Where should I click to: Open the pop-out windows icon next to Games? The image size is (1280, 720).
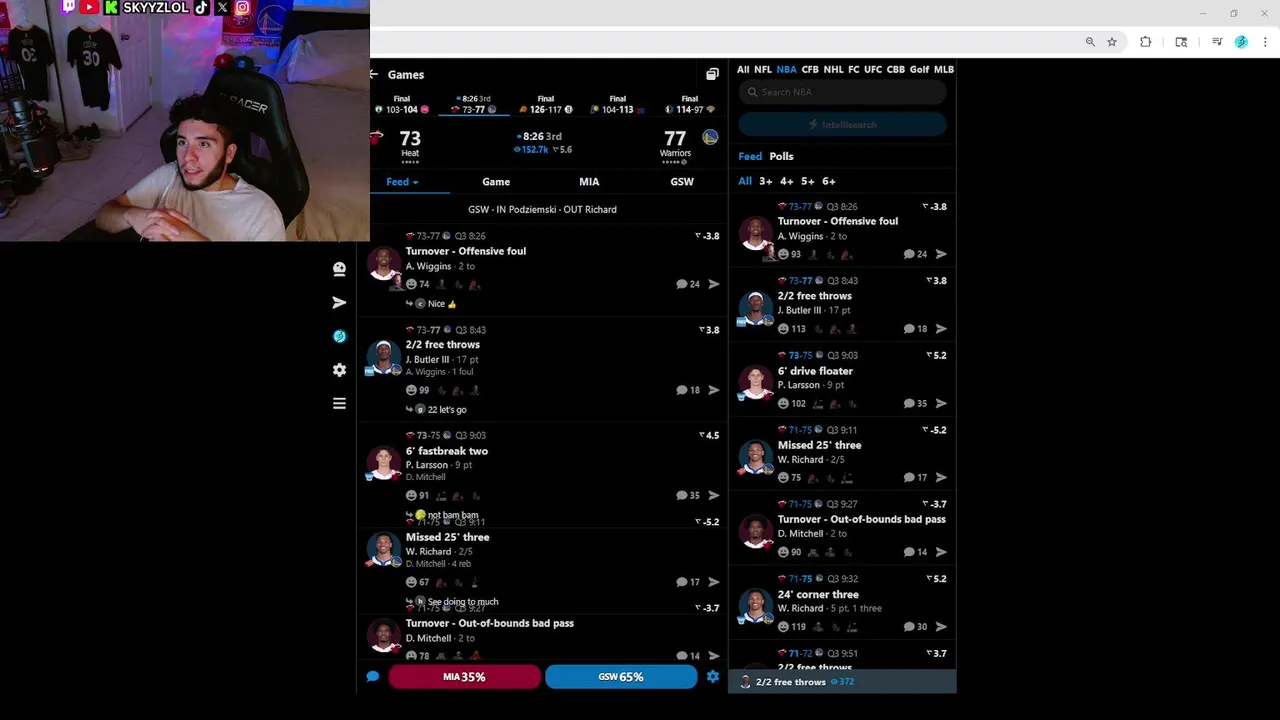pos(712,74)
